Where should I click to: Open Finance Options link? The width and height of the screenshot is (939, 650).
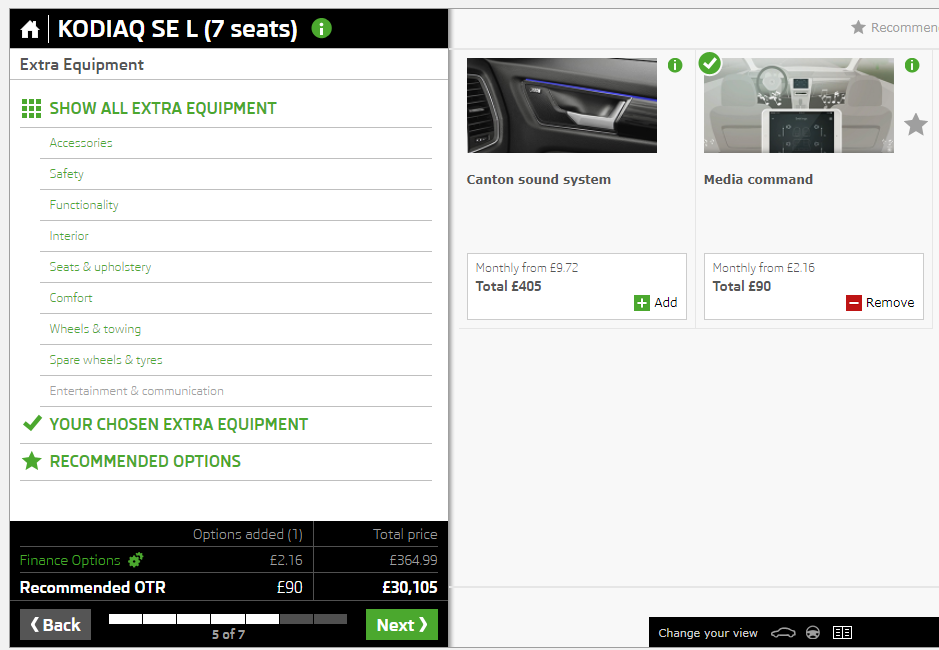[70, 560]
